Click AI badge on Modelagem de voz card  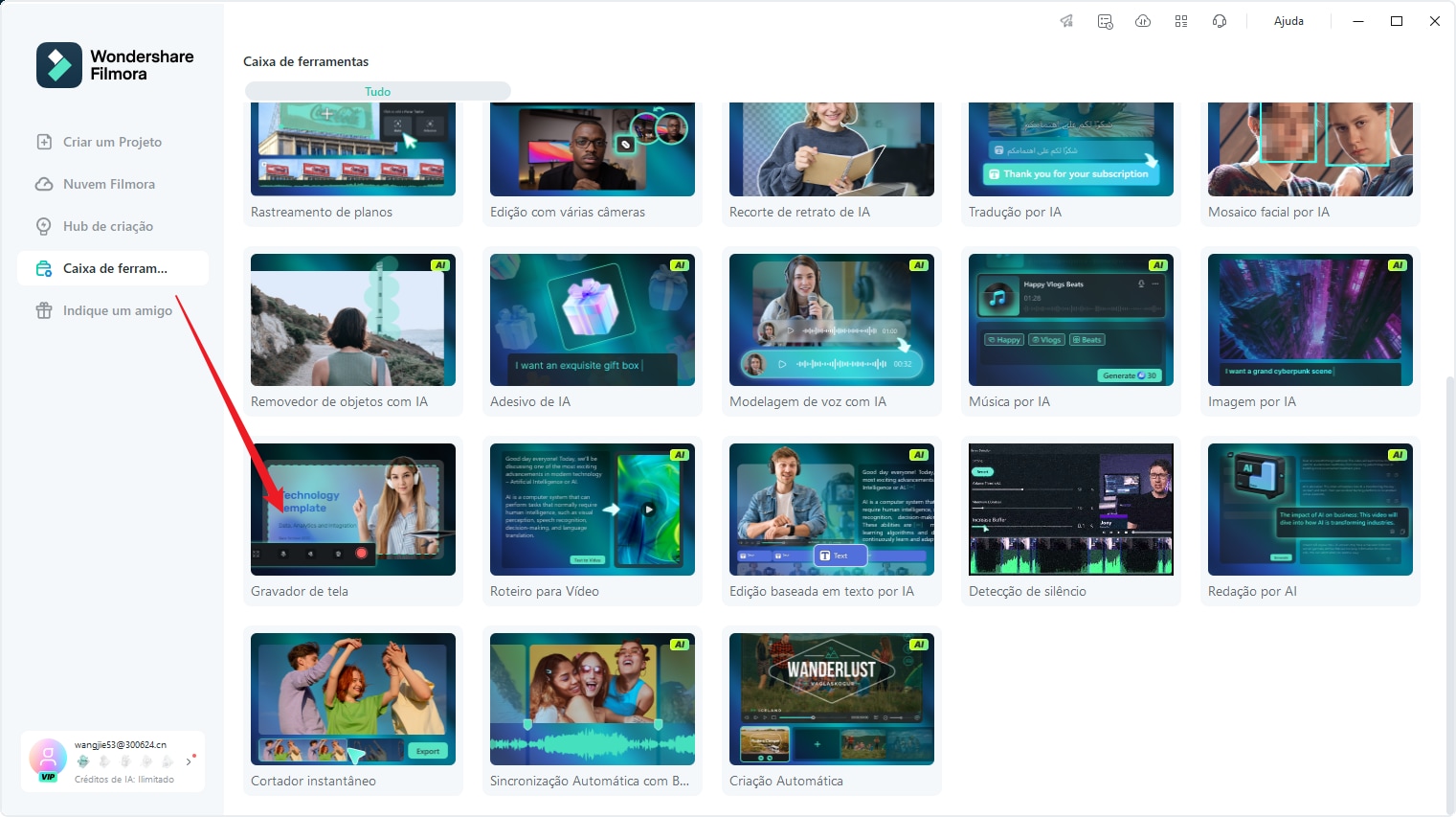point(919,265)
